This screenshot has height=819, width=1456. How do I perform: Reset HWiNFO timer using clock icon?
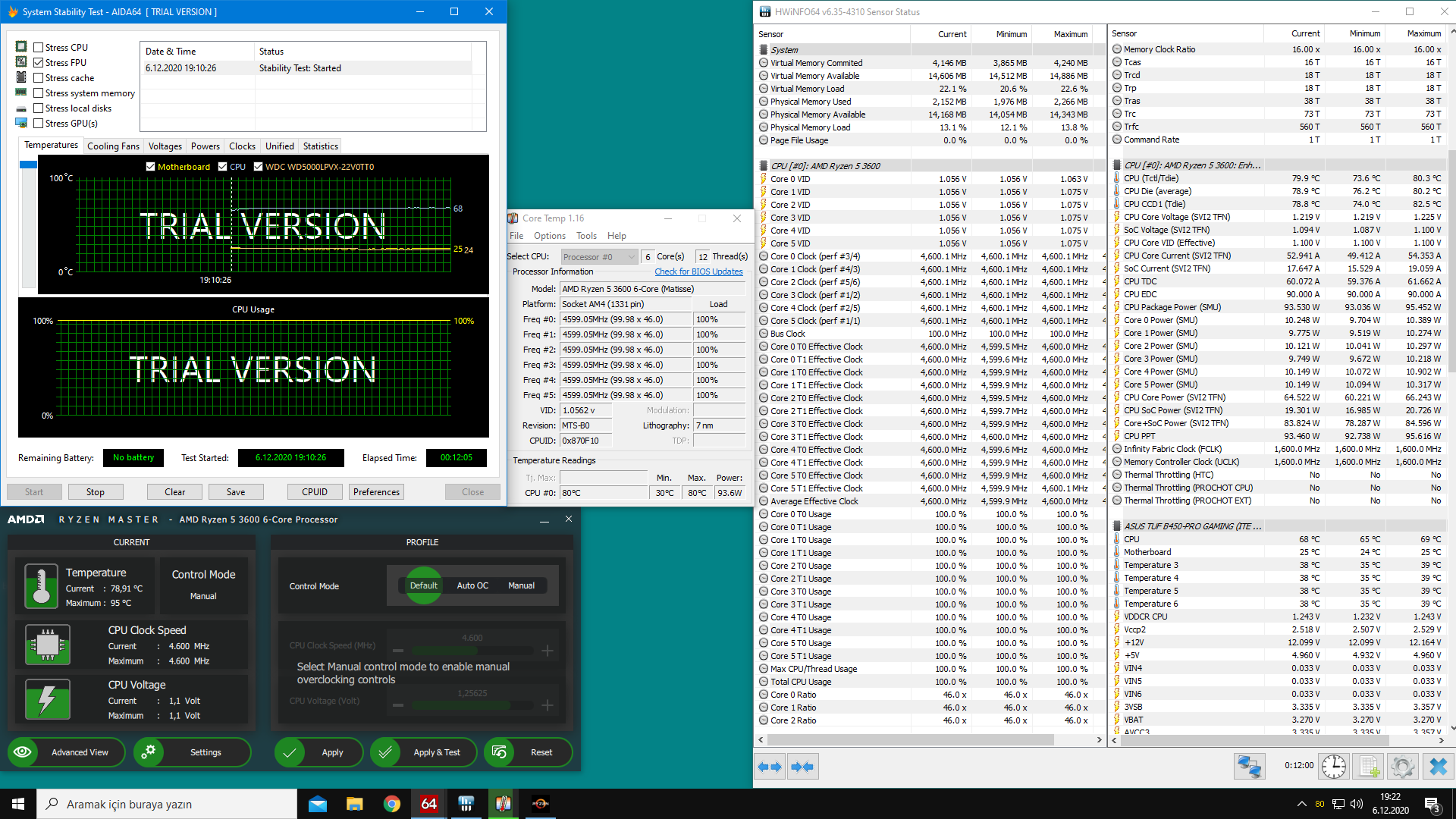point(1333,767)
